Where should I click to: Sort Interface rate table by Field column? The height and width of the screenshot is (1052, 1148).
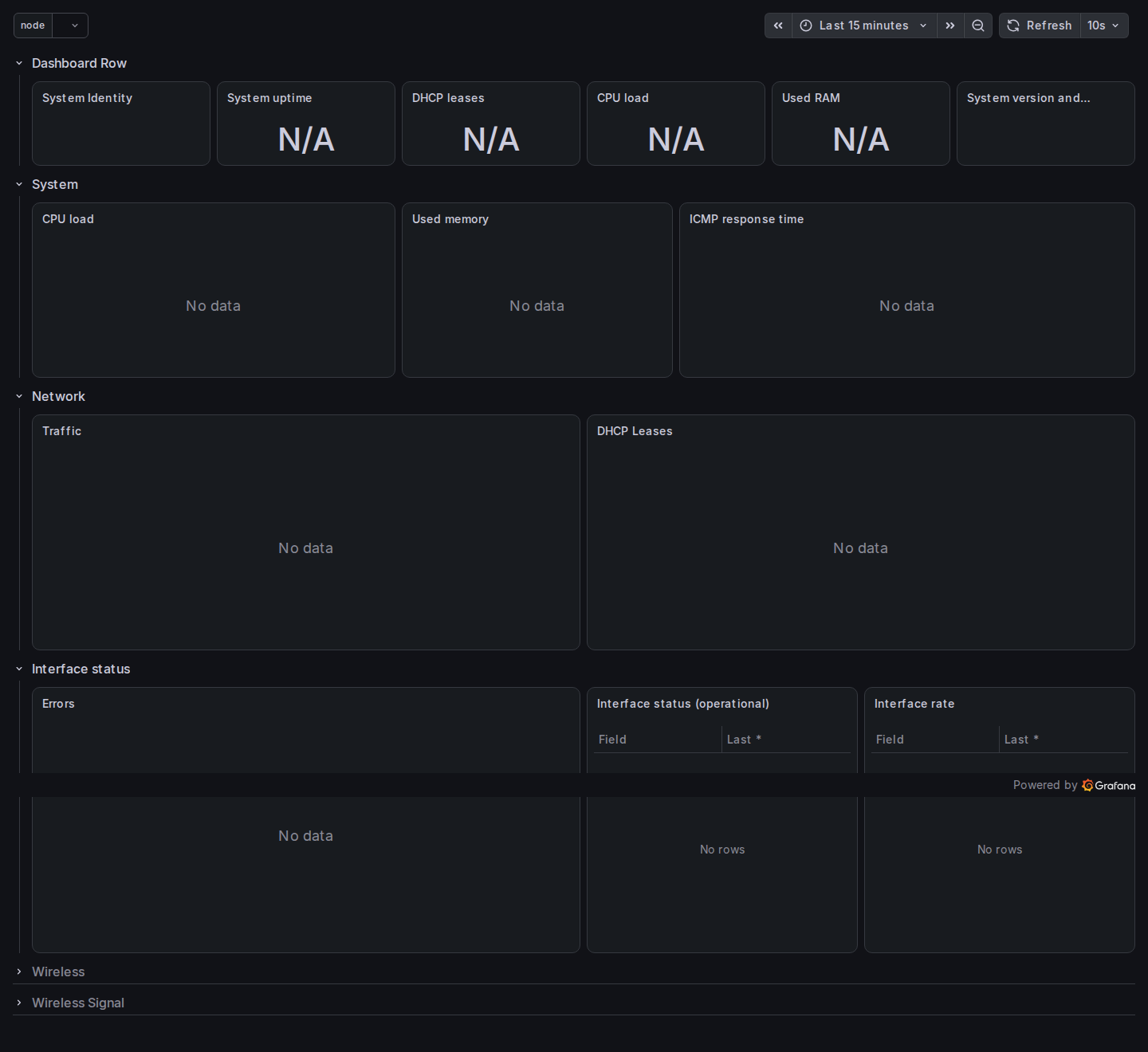890,740
